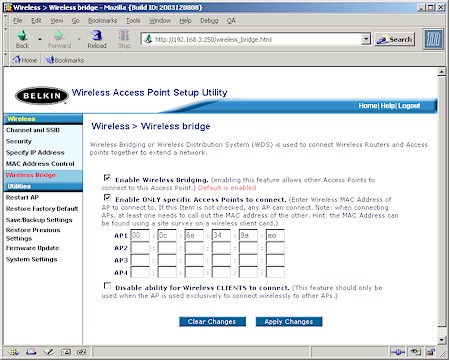Click AP1 first MAC field containing 00
This screenshot has width=450, height=361.
click(x=140, y=235)
